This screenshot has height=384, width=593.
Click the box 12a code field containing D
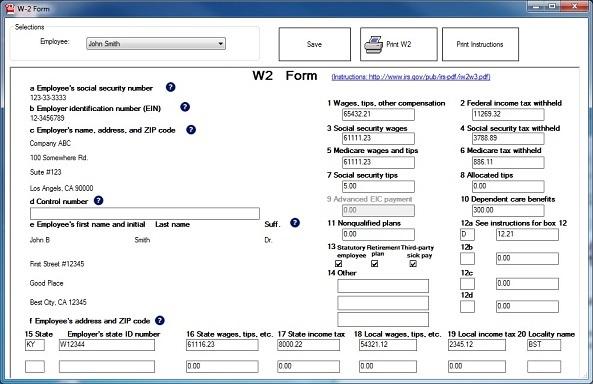pyautogui.click(x=467, y=234)
